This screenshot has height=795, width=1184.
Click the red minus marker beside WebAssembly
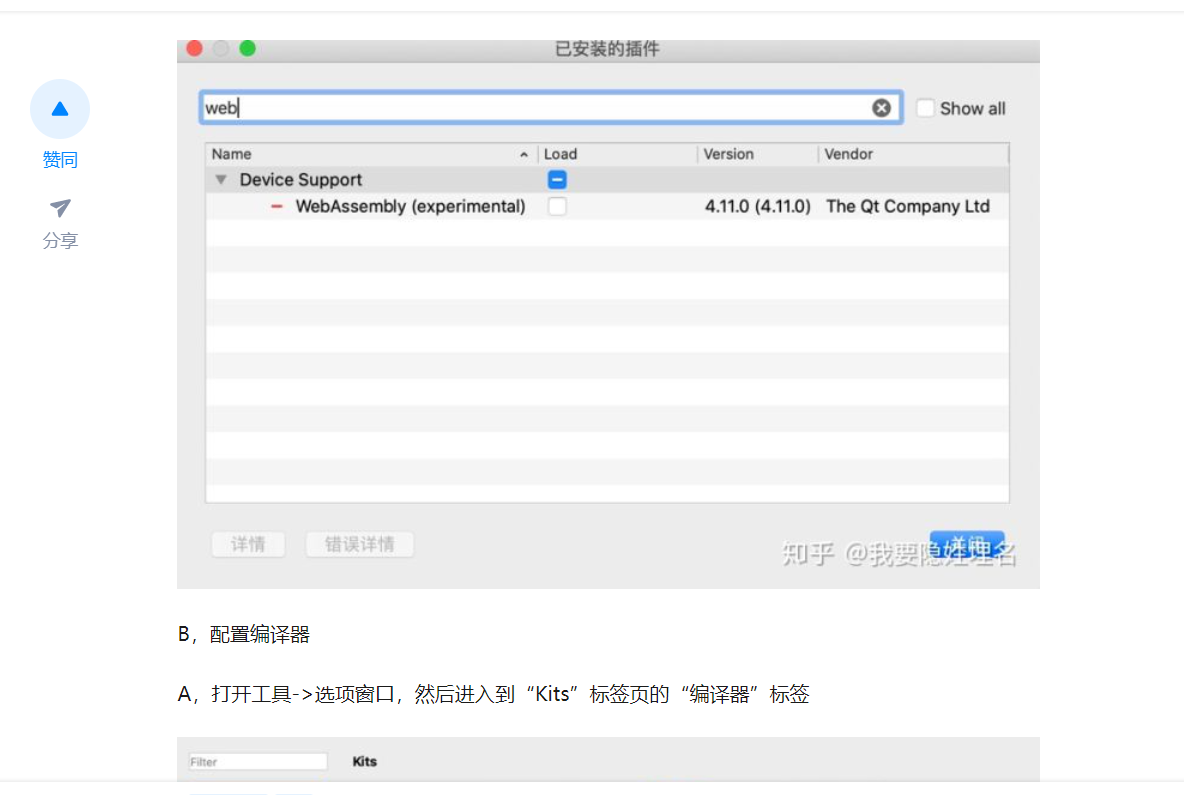277,206
